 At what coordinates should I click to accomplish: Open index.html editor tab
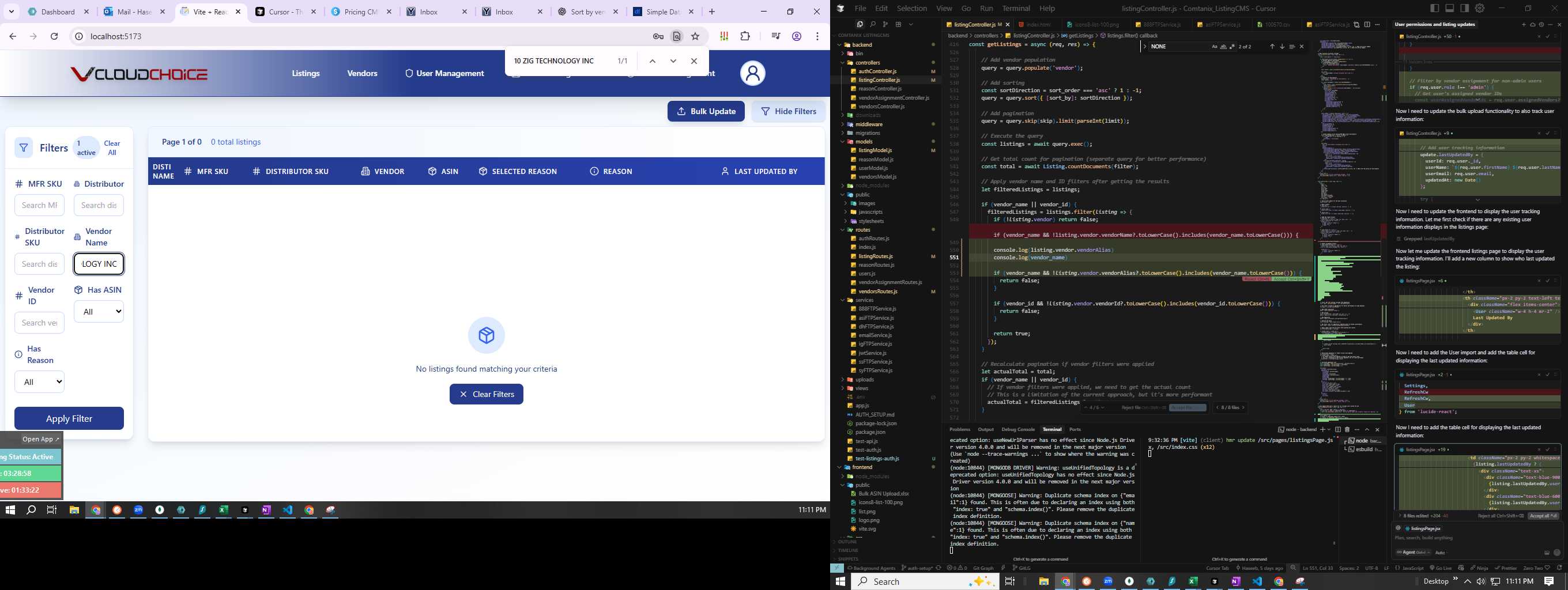[x=1038, y=25]
